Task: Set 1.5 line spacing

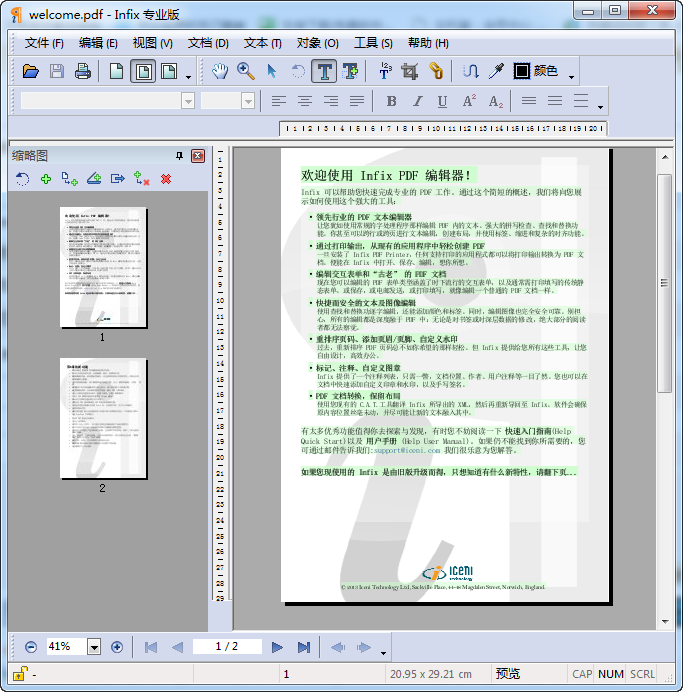Action: click(x=555, y=101)
